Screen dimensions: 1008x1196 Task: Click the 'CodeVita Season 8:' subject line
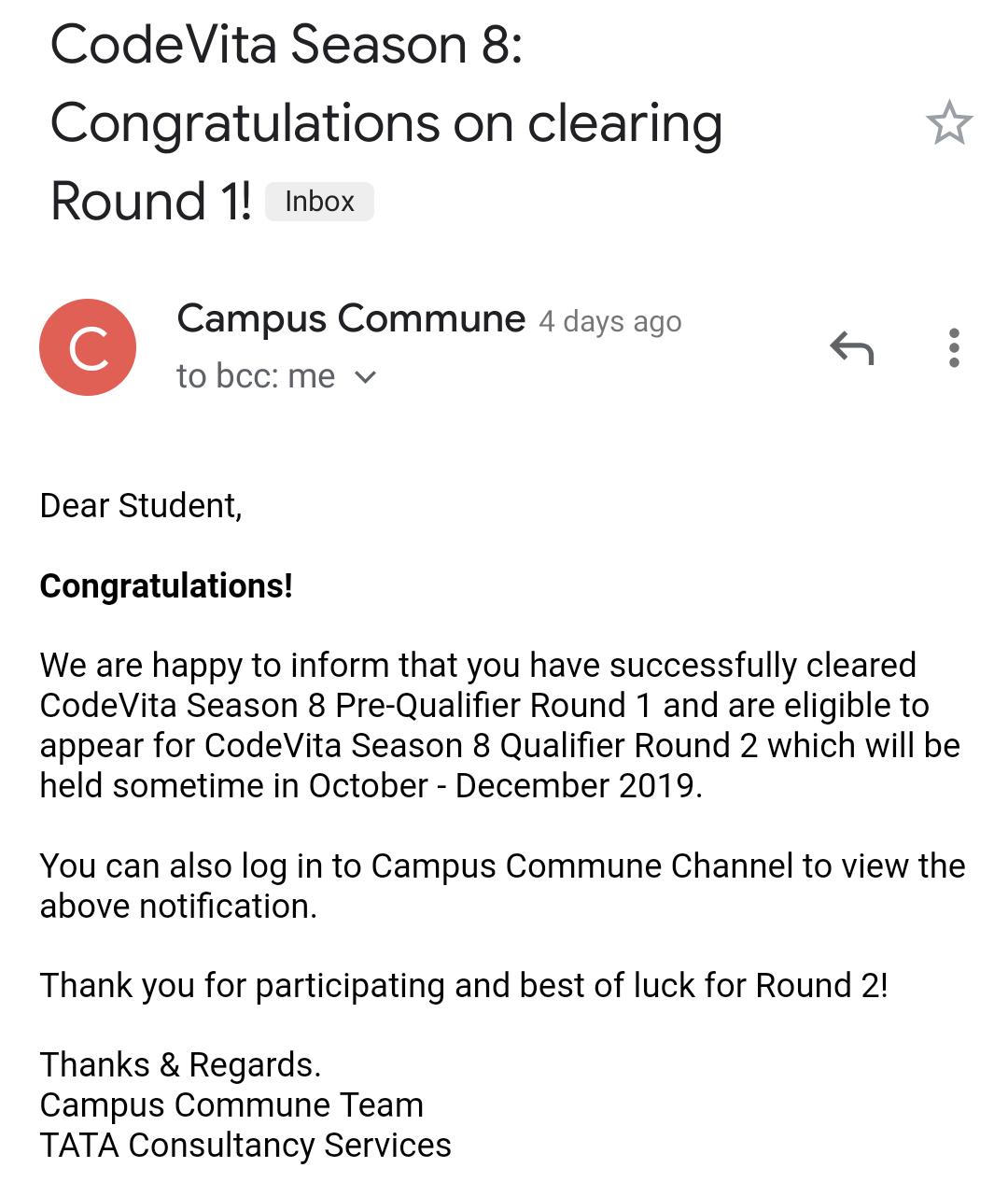pyautogui.click(x=287, y=45)
